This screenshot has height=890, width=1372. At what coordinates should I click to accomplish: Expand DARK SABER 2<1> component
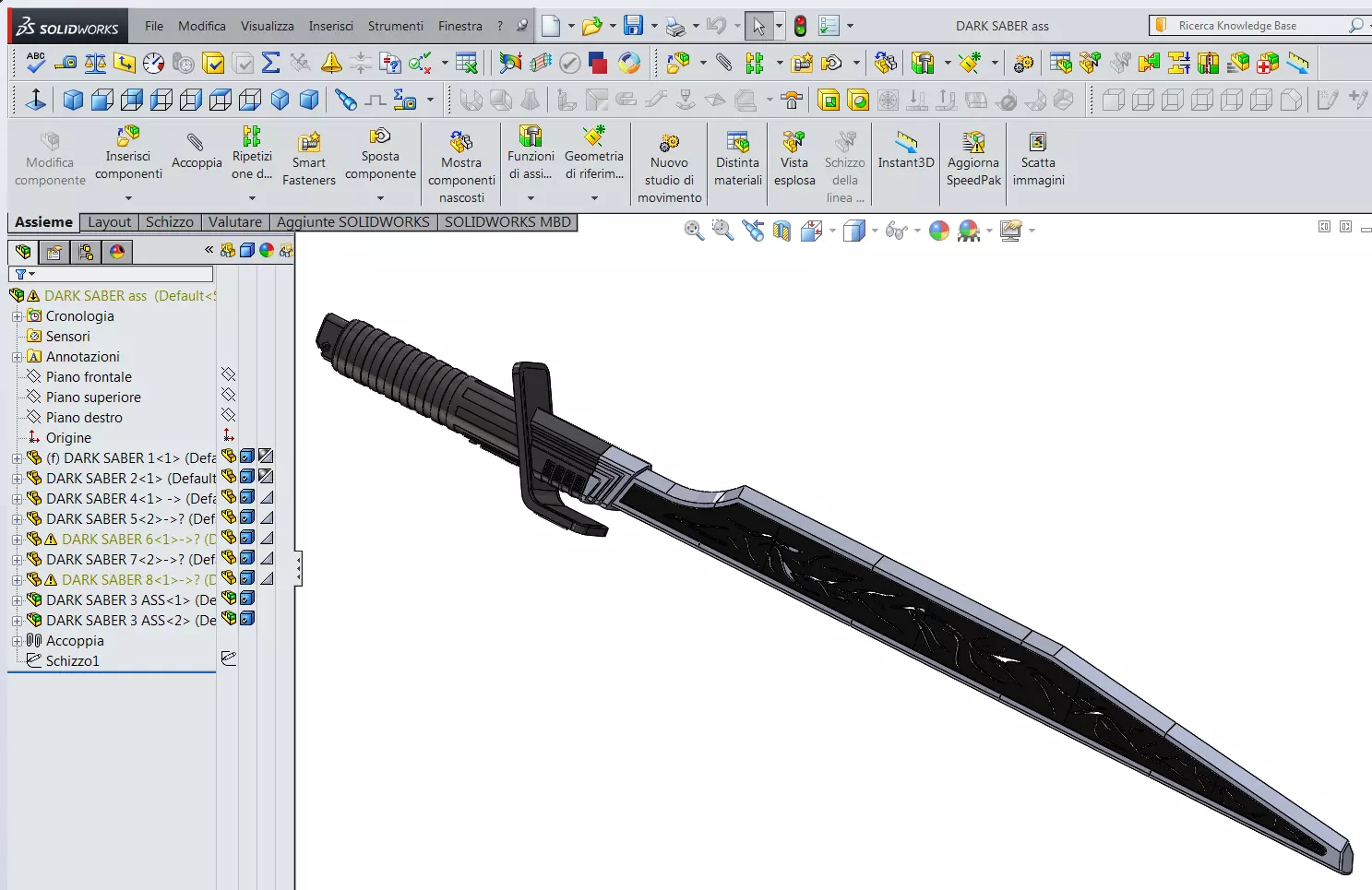tap(17, 479)
